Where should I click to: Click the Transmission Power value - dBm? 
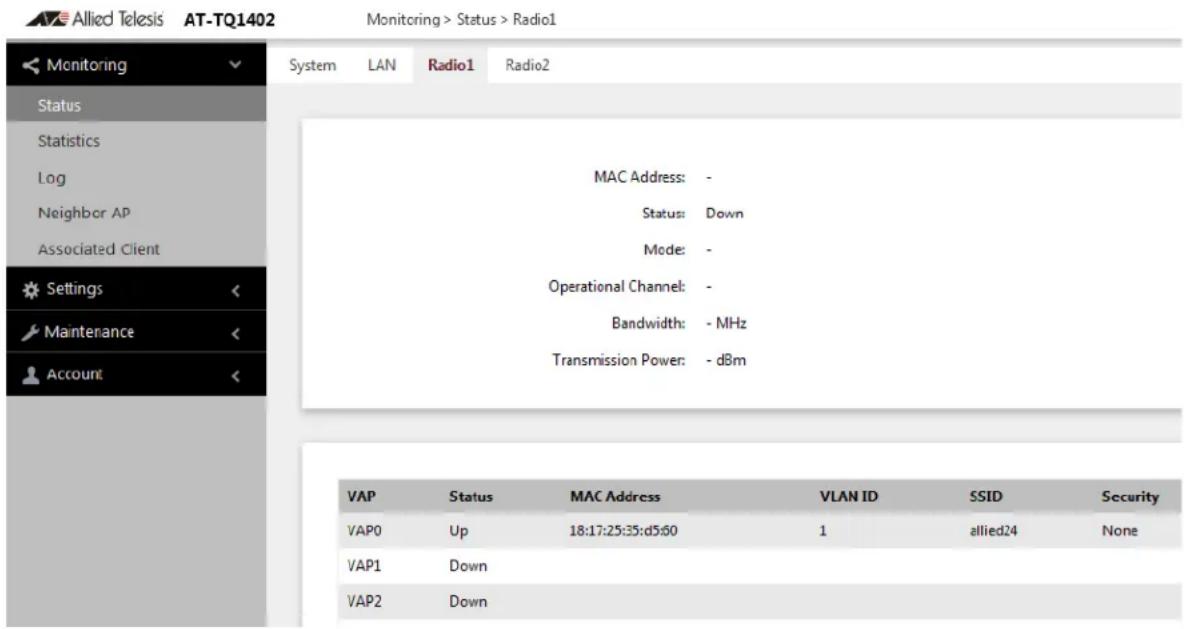726,360
